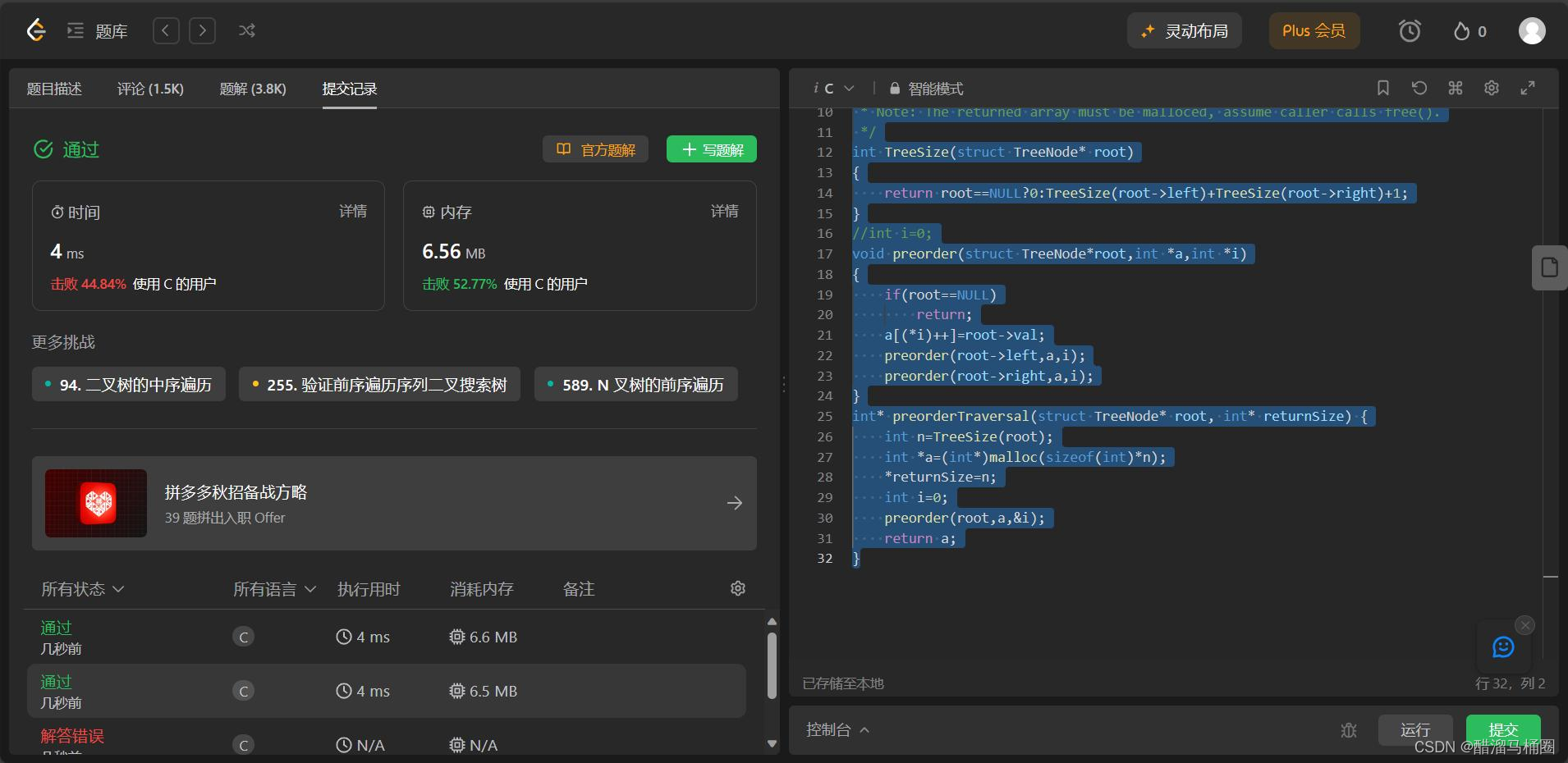1568x763 pixels.
Task: Click the green 提交 button
Action: coord(1503,729)
